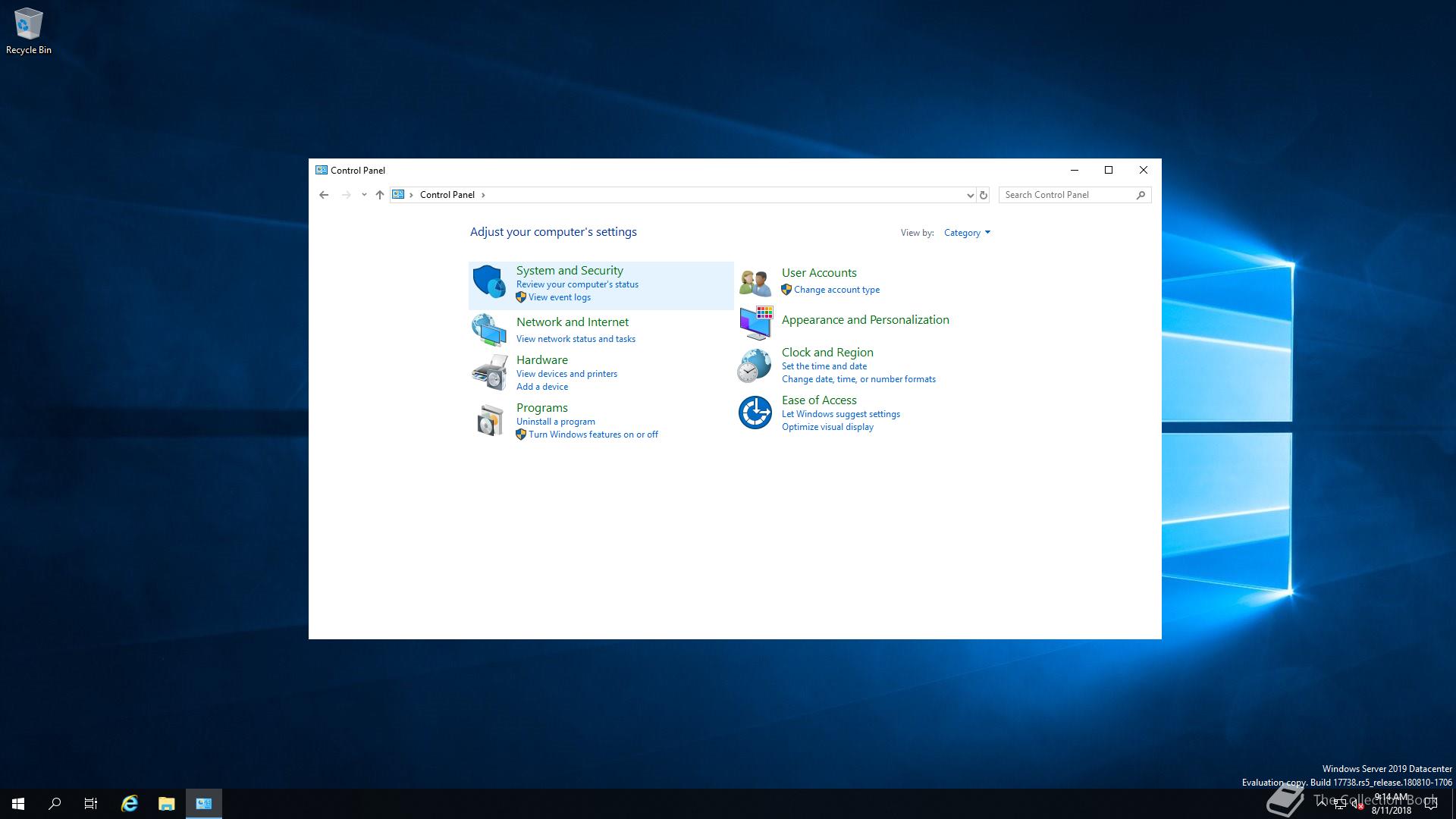1456x819 pixels.
Task: Open the View by Category dropdown
Action: coord(967,233)
